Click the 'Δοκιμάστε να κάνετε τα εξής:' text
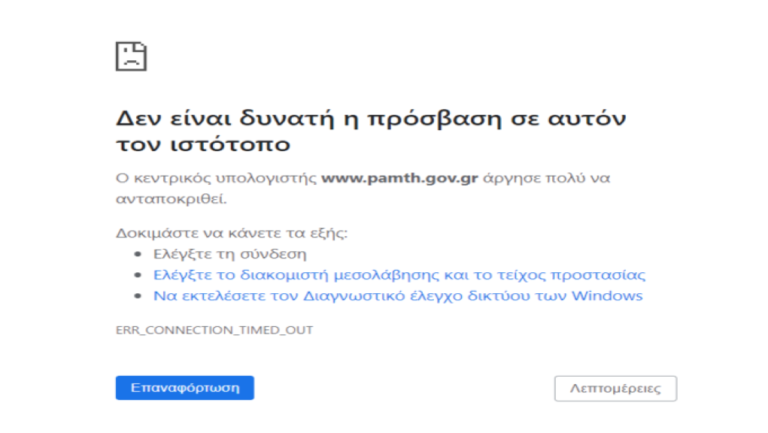 (x=231, y=233)
